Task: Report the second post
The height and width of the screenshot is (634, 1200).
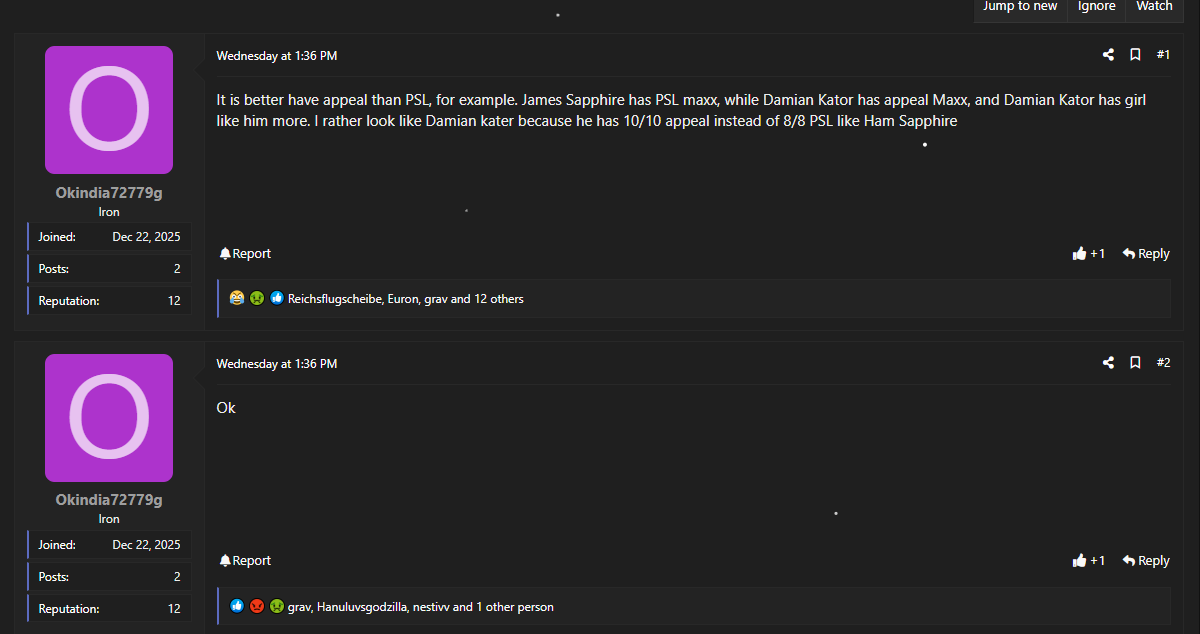Action: (x=245, y=561)
